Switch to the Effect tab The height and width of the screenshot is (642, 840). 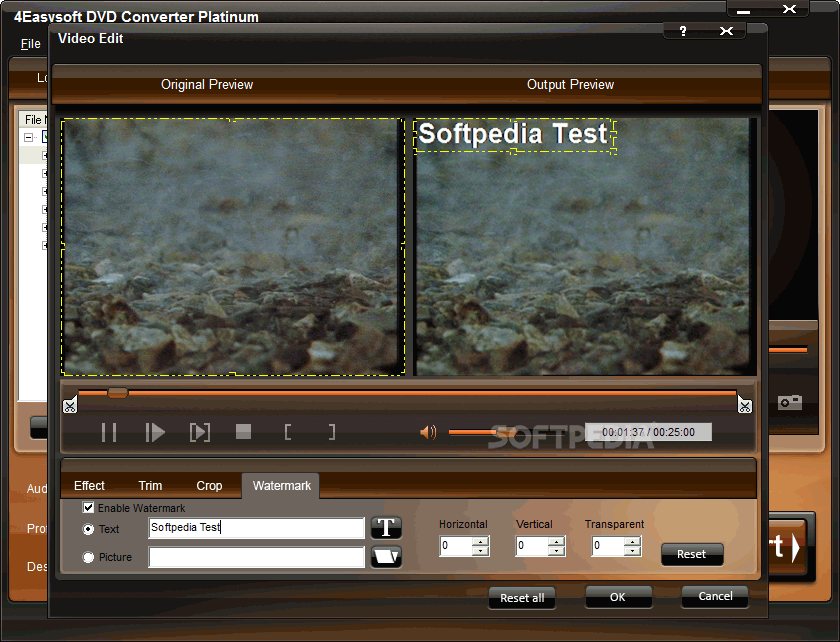[x=89, y=486]
